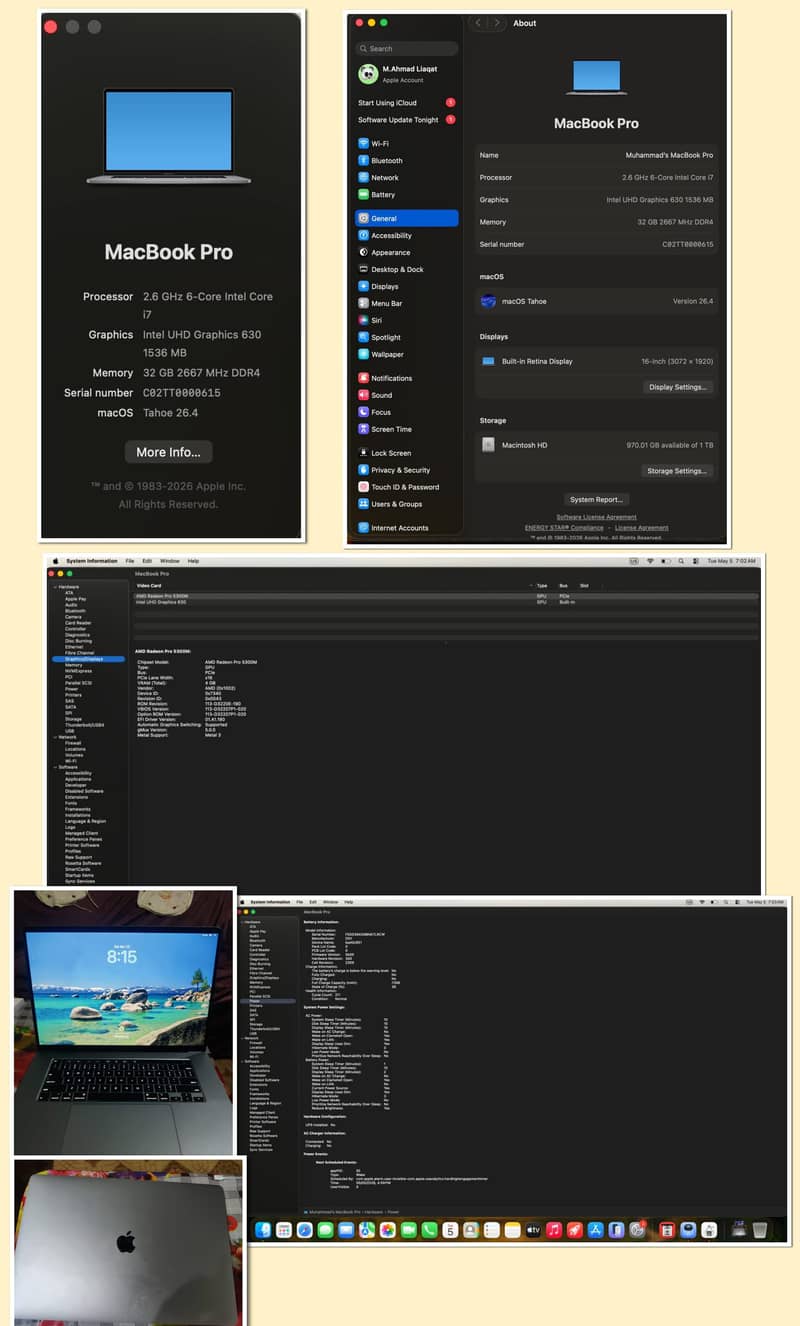The height and width of the screenshot is (1326, 800).
Task: Click the System Report… button
Action: point(596,499)
